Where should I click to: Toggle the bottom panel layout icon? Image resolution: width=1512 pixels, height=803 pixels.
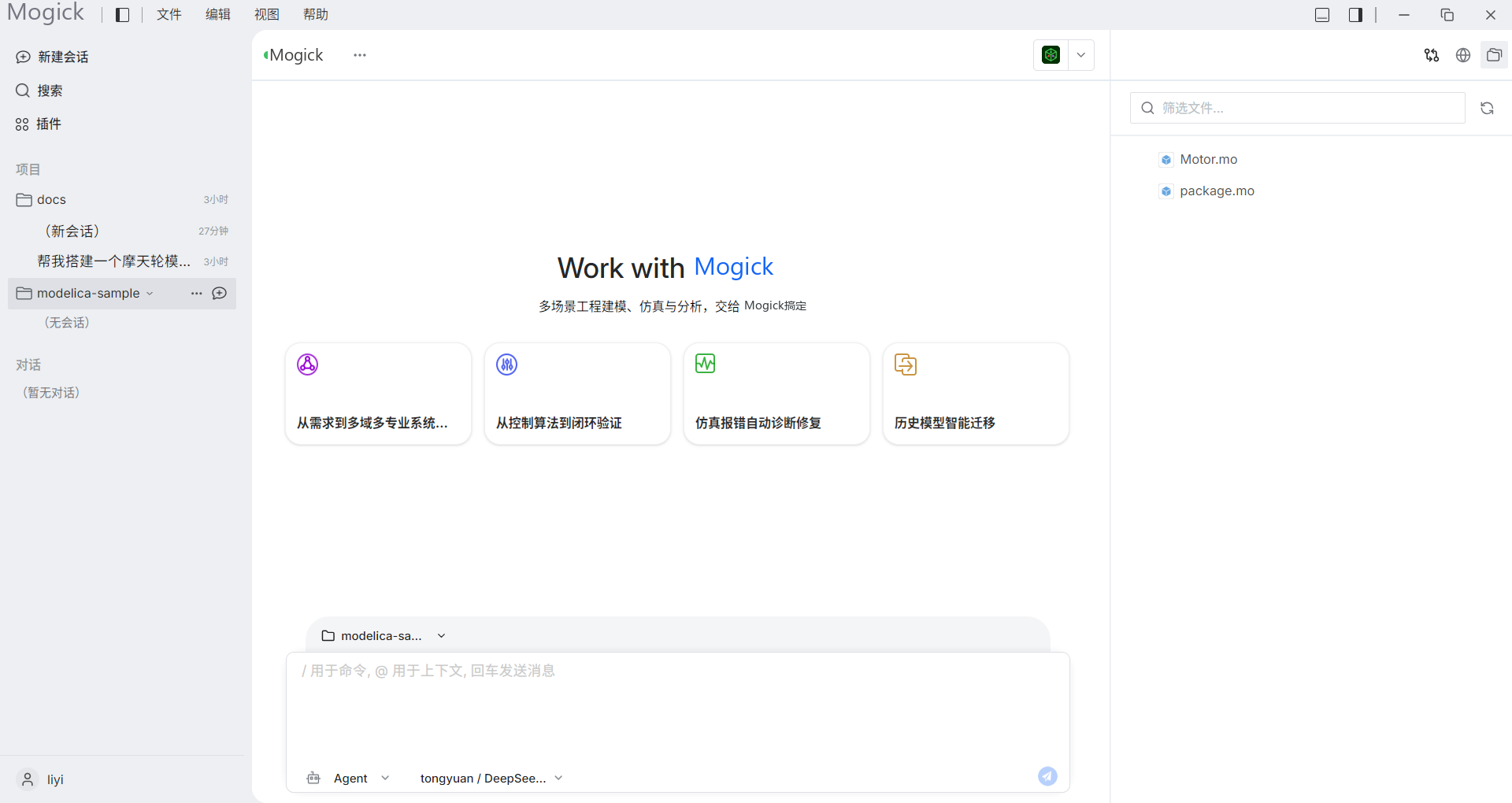[1322, 15]
